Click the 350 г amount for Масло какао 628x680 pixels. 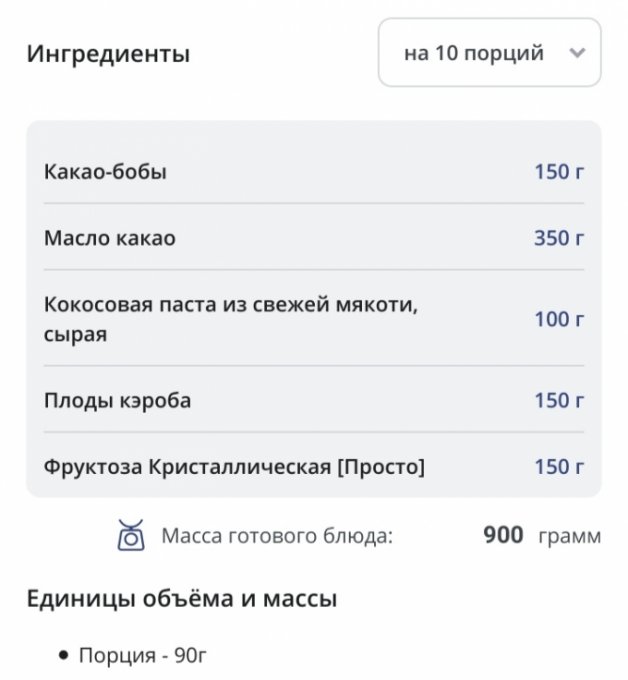(559, 238)
